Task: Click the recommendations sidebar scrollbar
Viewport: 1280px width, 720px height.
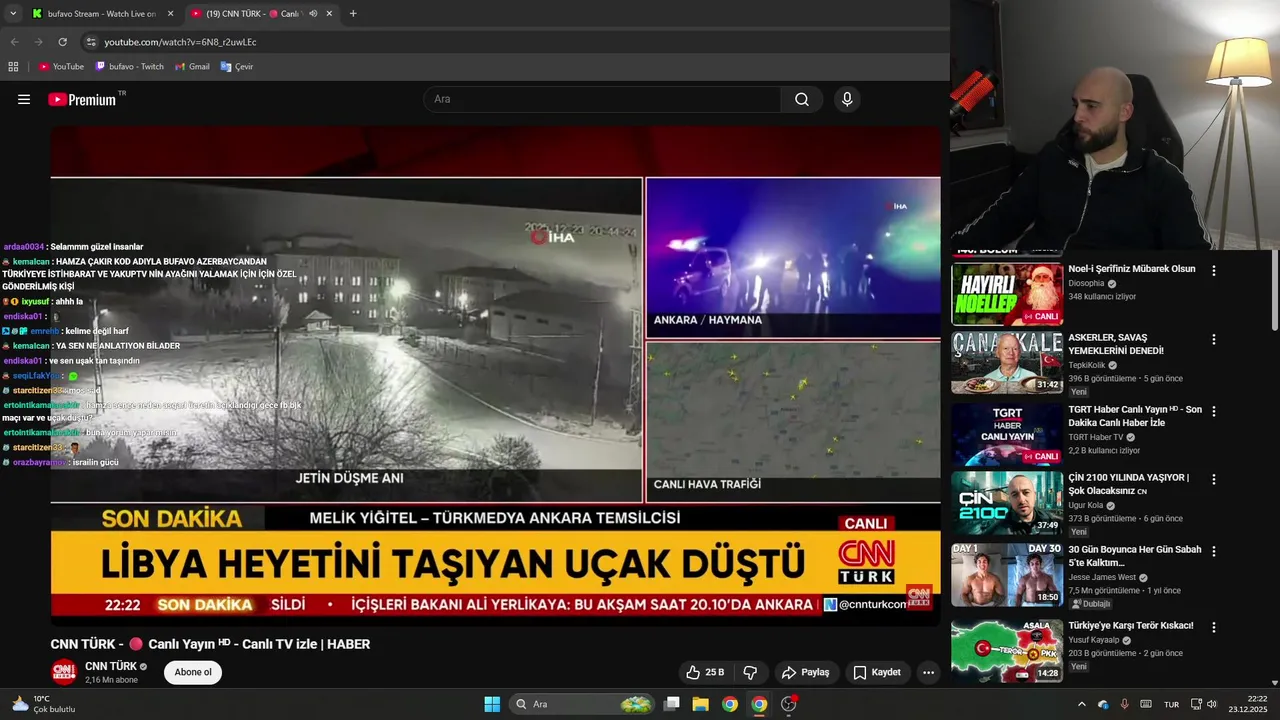Action: tap(1275, 290)
